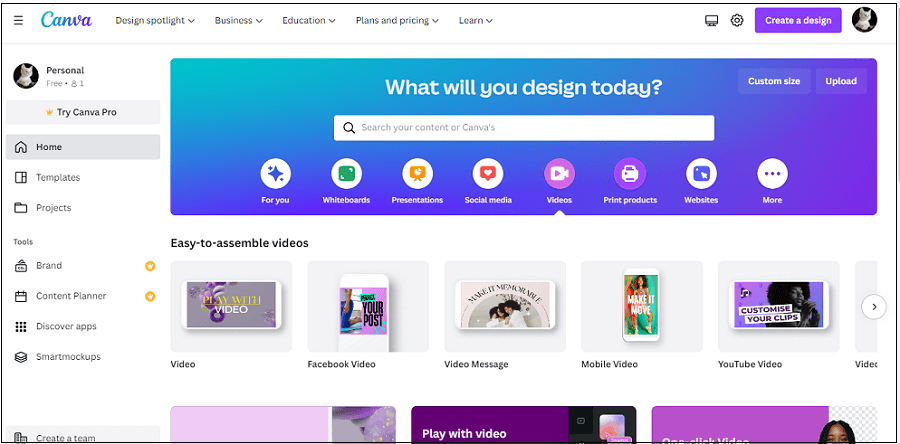This screenshot has height=444, width=900.
Task: Expand the Learn dropdown menu
Action: (476, 21)
